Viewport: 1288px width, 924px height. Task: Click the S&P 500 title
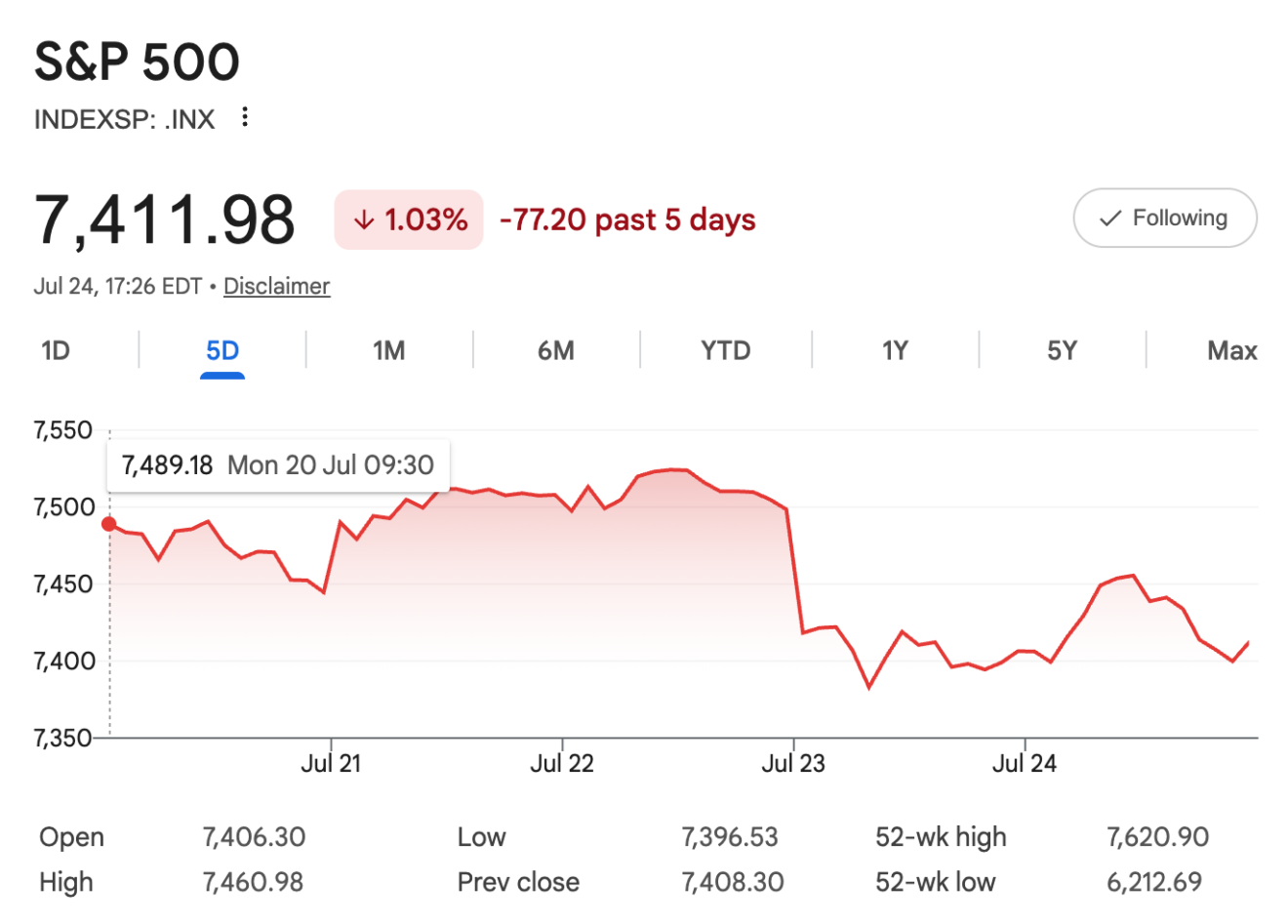[137, 62]
